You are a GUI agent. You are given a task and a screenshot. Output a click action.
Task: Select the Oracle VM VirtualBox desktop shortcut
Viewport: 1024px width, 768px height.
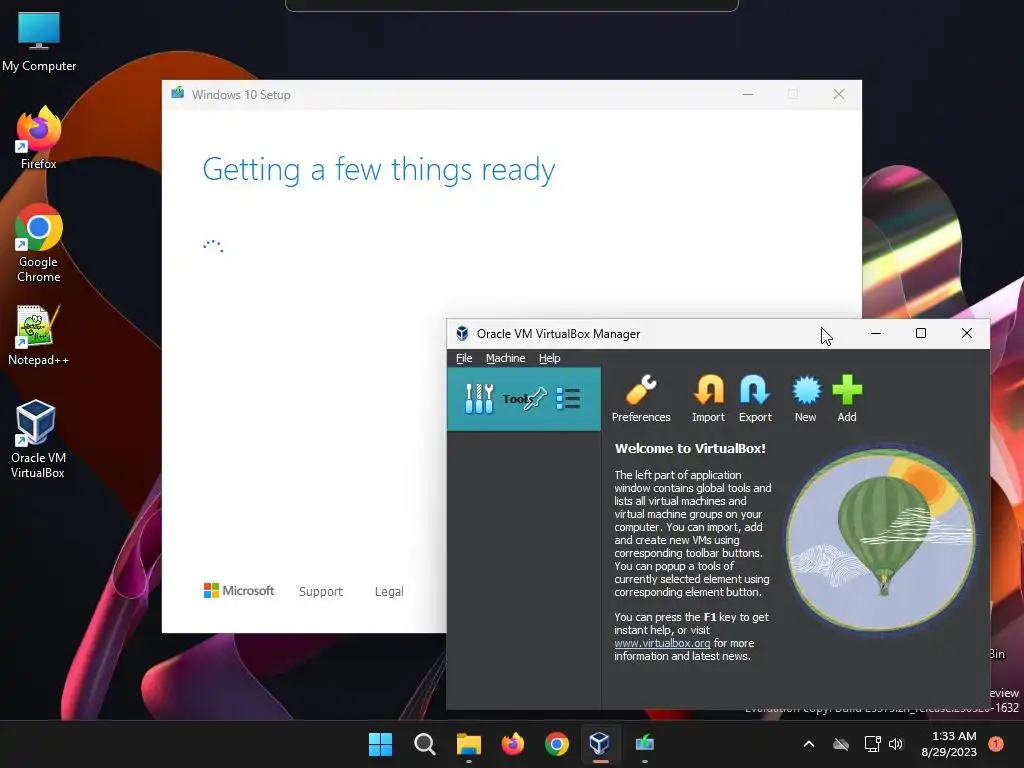tap(37, 439)
